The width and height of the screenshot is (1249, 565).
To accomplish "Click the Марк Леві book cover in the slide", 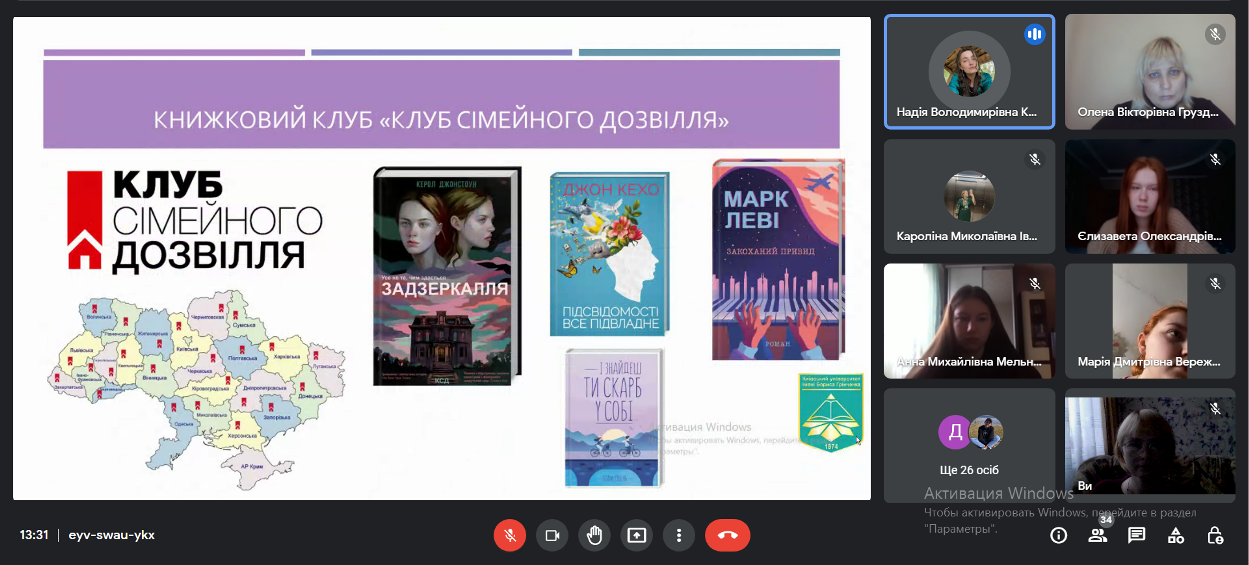I will tap(778, 259).
